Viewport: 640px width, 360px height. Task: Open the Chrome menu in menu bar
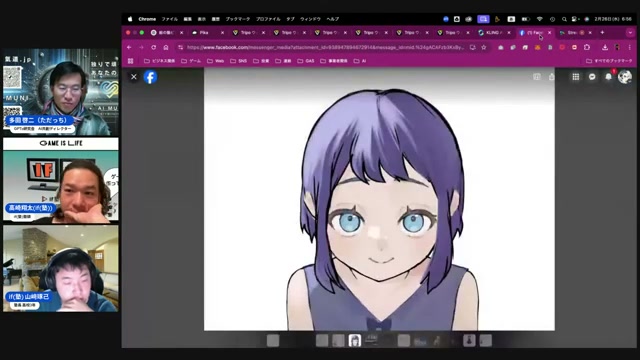(147, 19)
